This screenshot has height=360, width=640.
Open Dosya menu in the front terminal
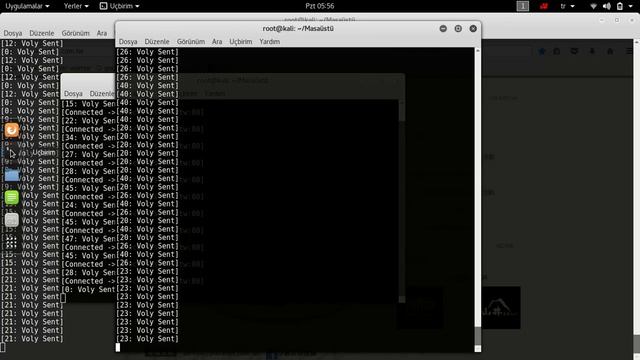tap(128, 42)
